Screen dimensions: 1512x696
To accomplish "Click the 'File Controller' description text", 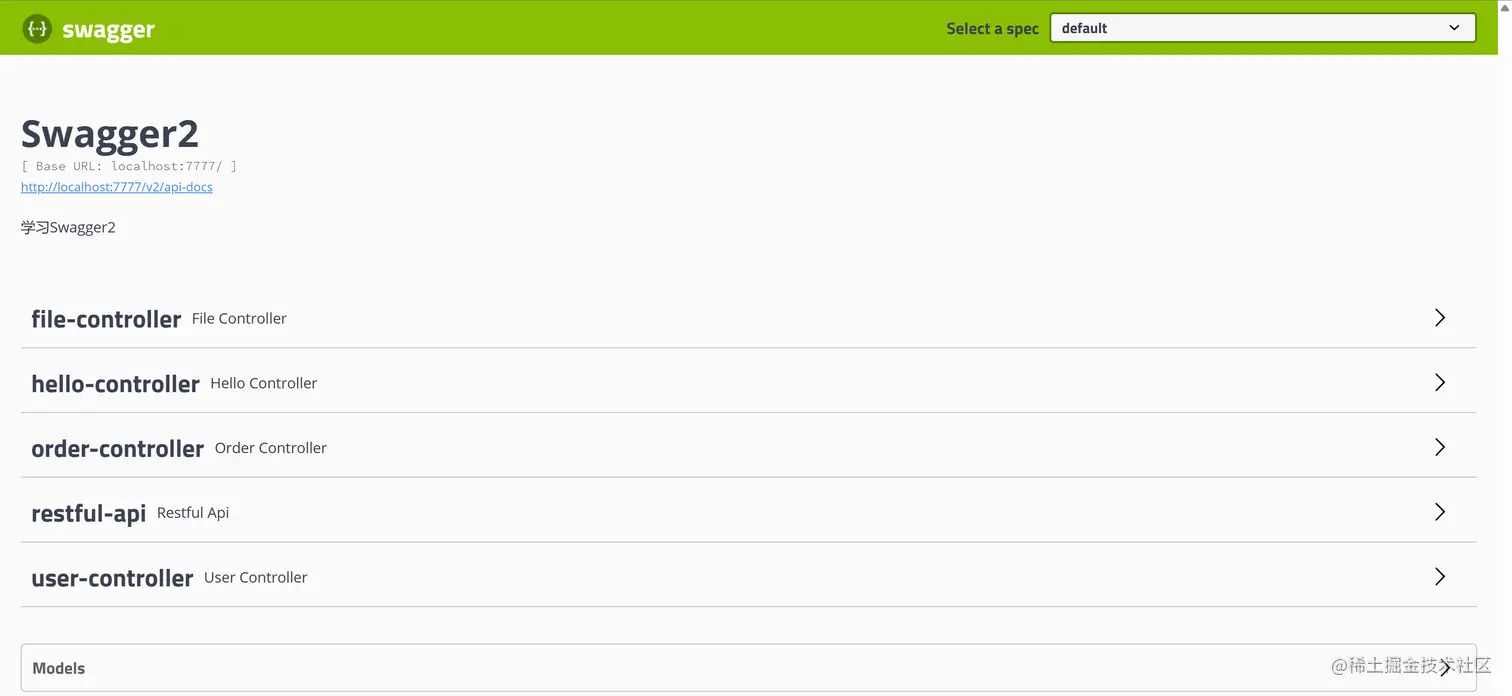I will 239,318.
